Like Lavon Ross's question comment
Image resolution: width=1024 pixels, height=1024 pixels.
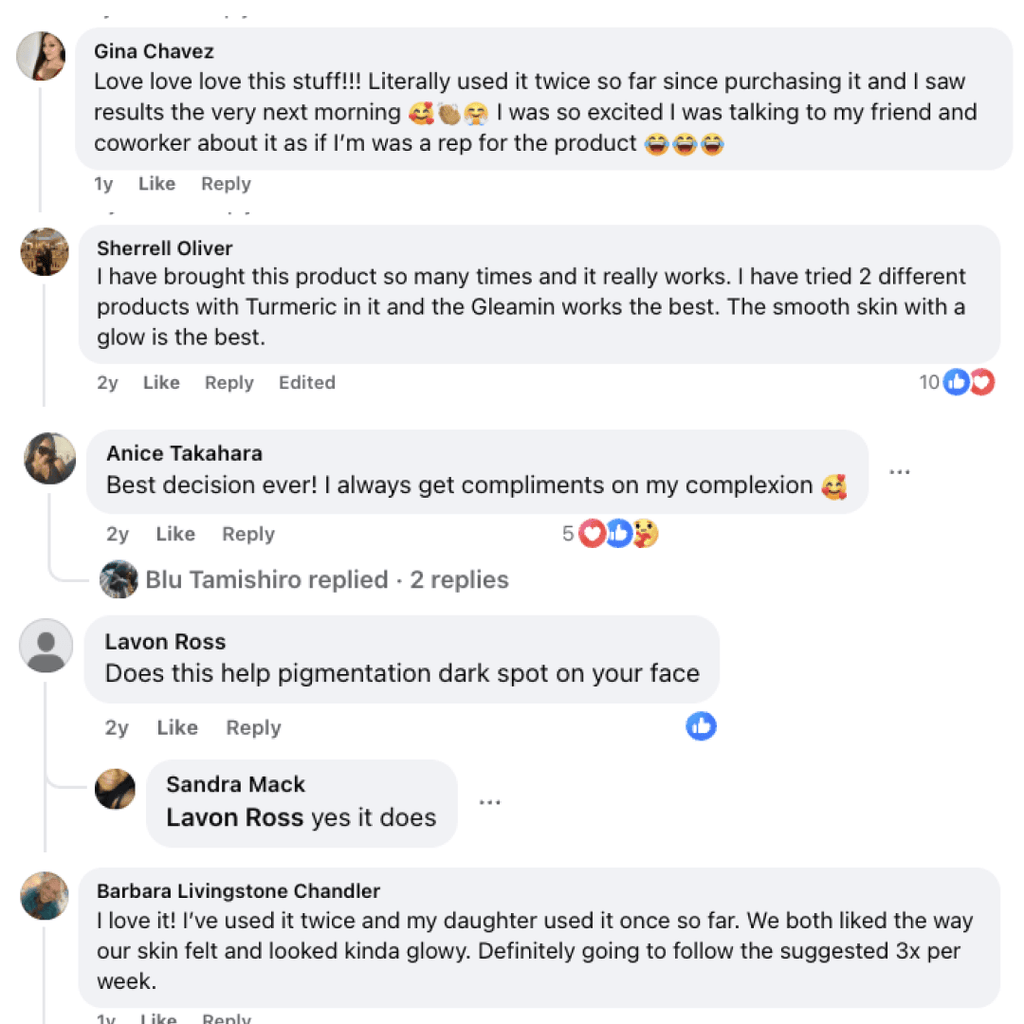177,728
